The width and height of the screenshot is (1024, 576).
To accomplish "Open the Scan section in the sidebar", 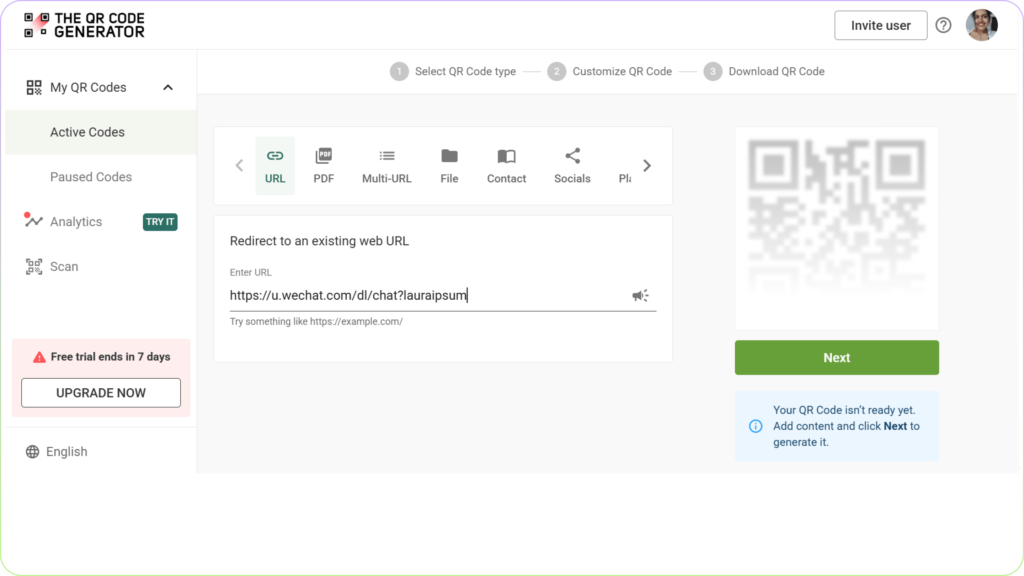I will click(63, 266).
